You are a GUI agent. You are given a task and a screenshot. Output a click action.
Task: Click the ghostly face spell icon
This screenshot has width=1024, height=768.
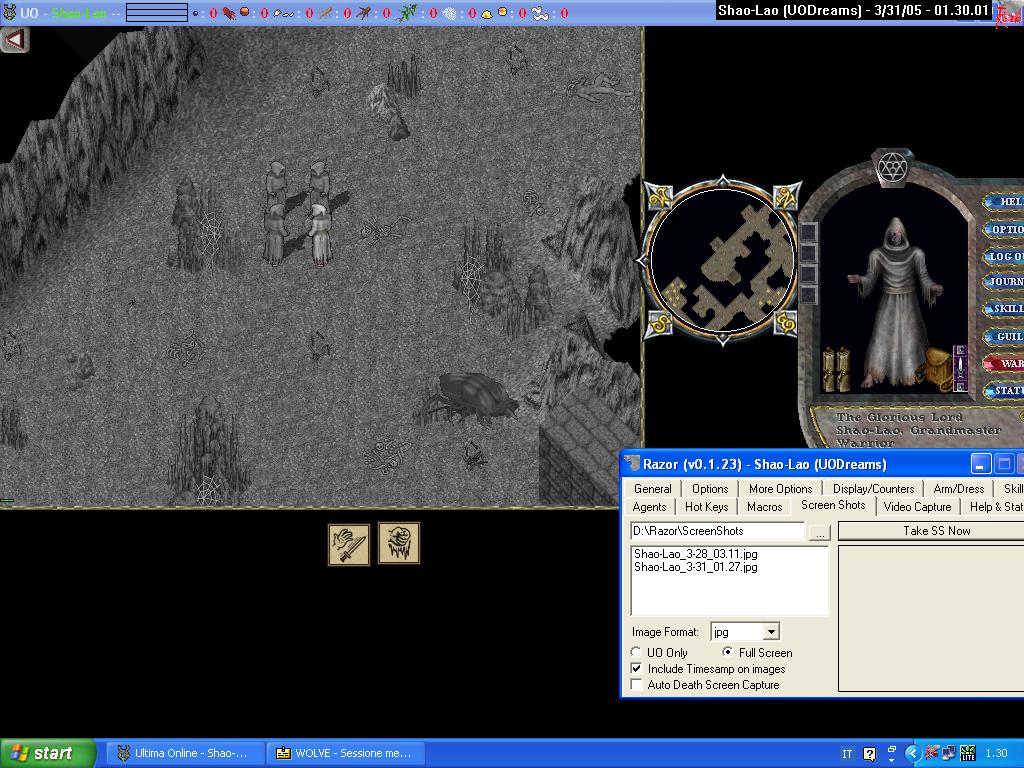[x=399, y=543]
